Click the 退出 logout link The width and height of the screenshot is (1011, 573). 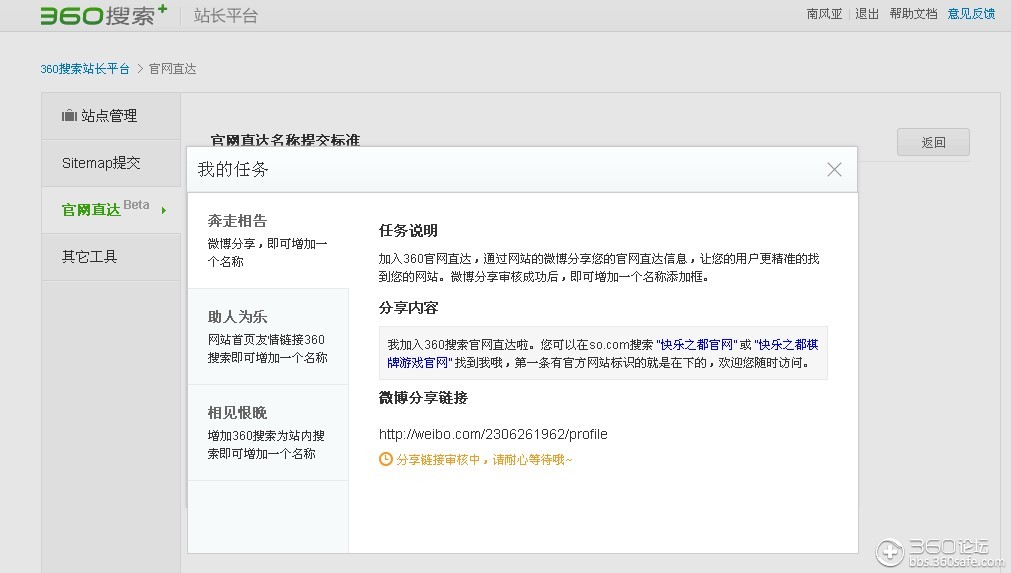tap(866, 14)
